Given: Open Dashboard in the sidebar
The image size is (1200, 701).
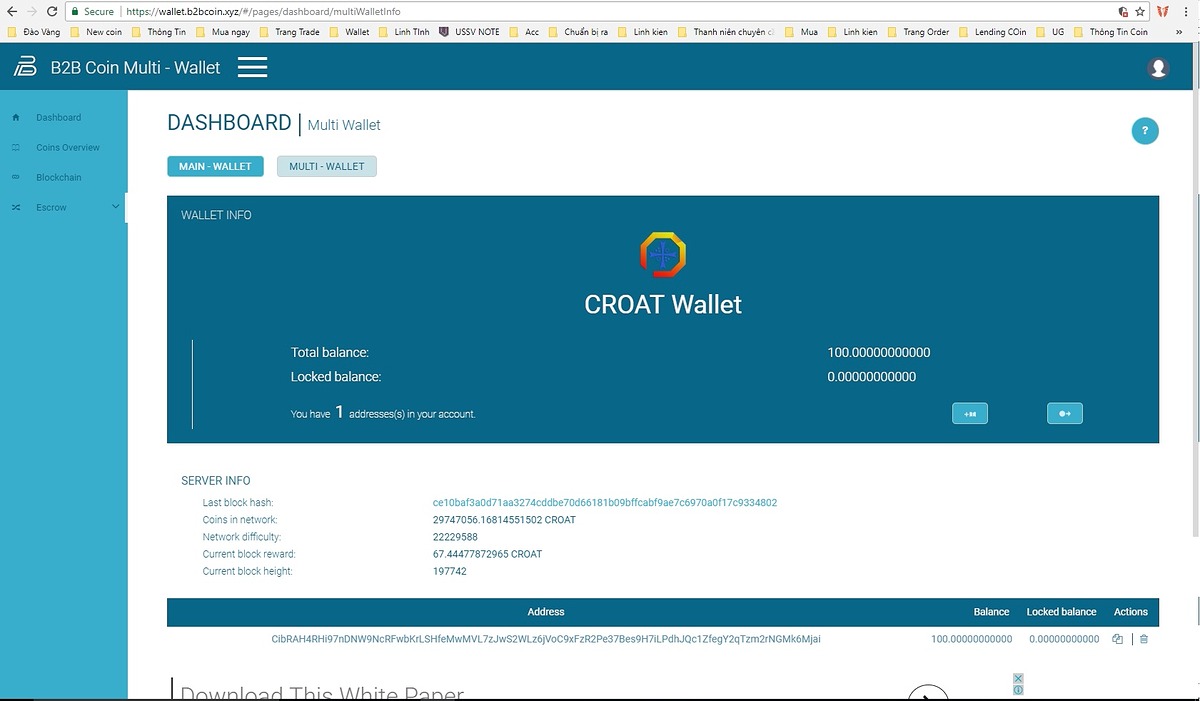Looking at the screenshot, I should coord(59,117).
